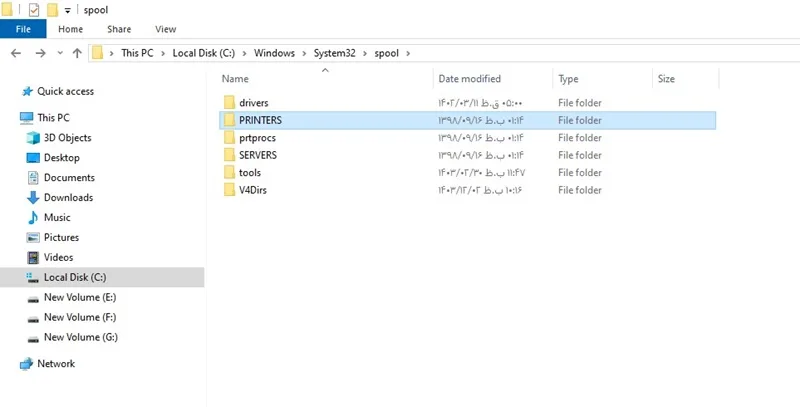Open the File ribbon tab
The width and height of the screenshot is (800, 407).
pos(23,29)
